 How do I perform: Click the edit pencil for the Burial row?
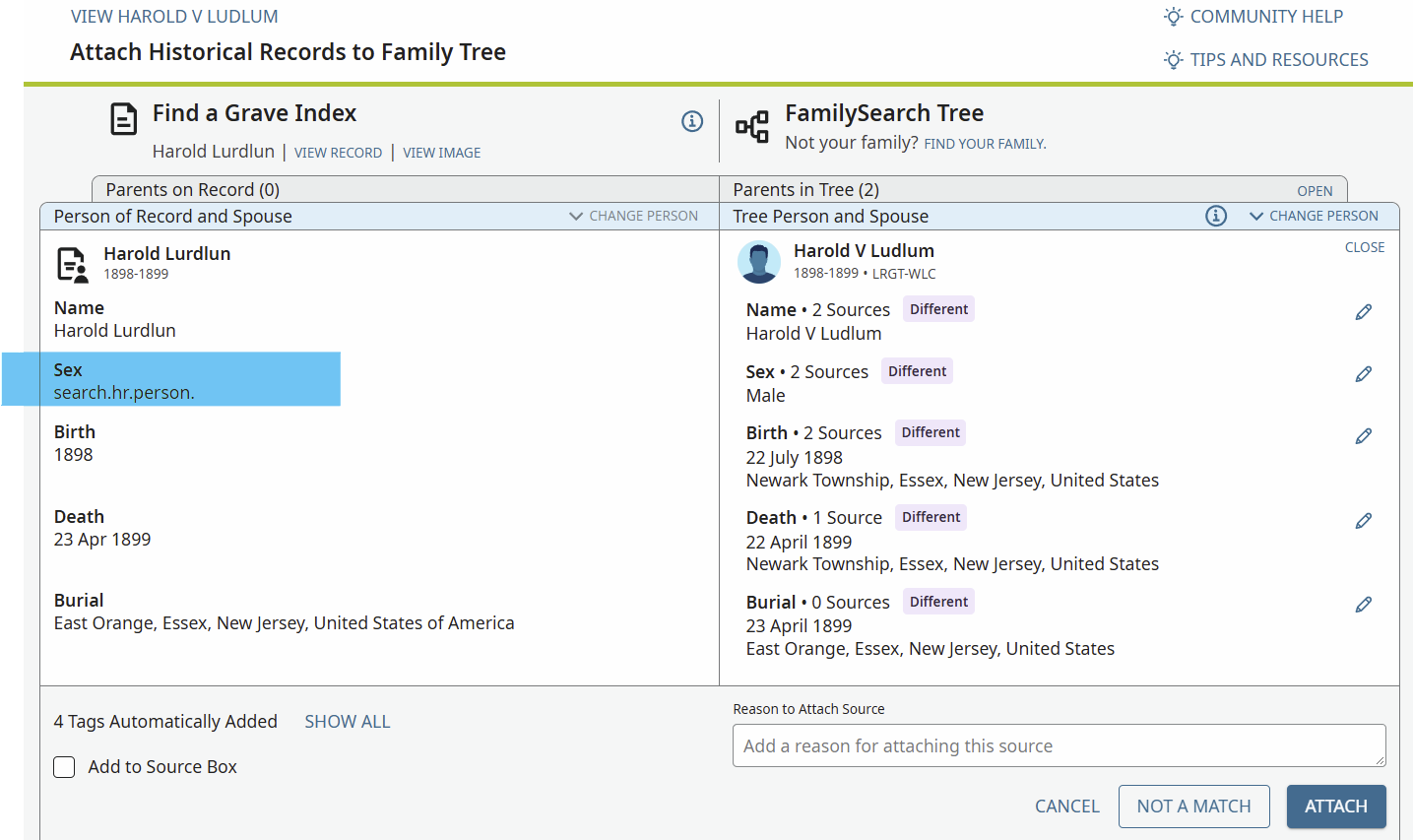click(1363, 605)
